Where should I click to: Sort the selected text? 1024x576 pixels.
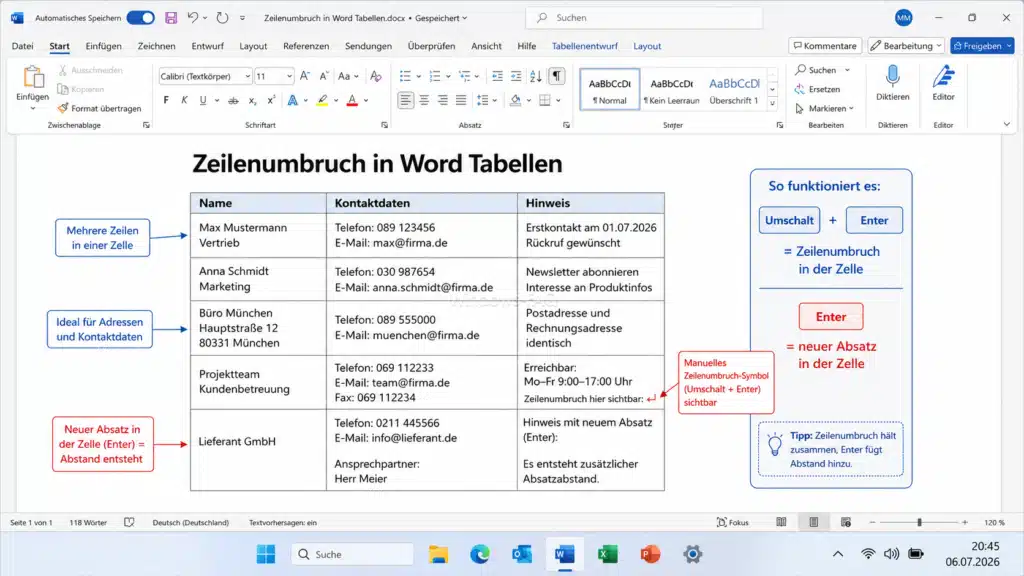click(x=536, y=76)
